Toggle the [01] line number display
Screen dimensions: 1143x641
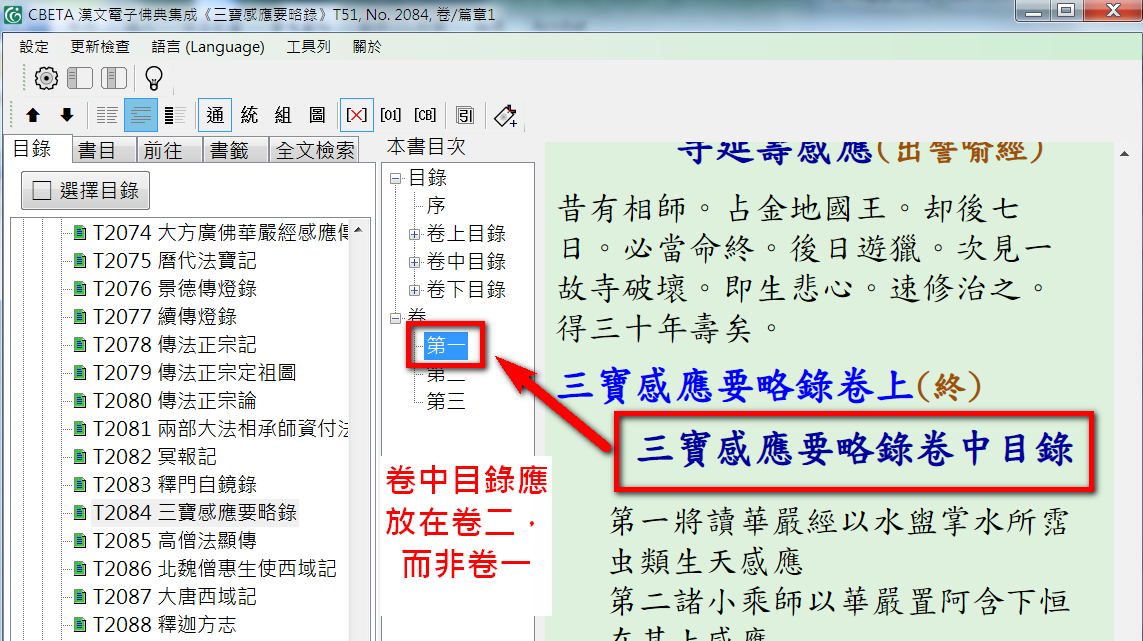[390, 115]
